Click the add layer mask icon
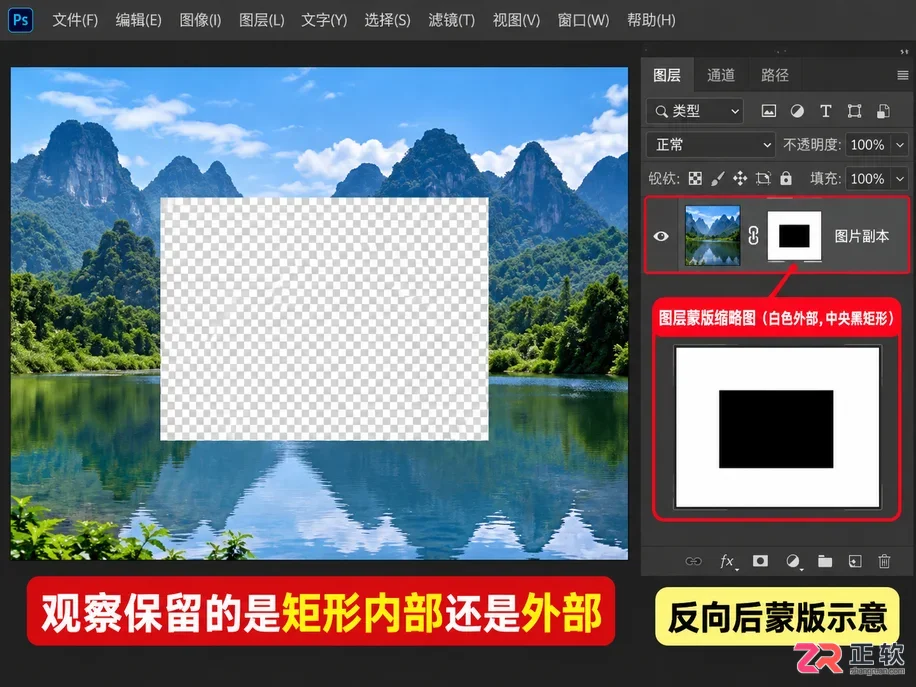The image size is (916, 687). (760, 561)
